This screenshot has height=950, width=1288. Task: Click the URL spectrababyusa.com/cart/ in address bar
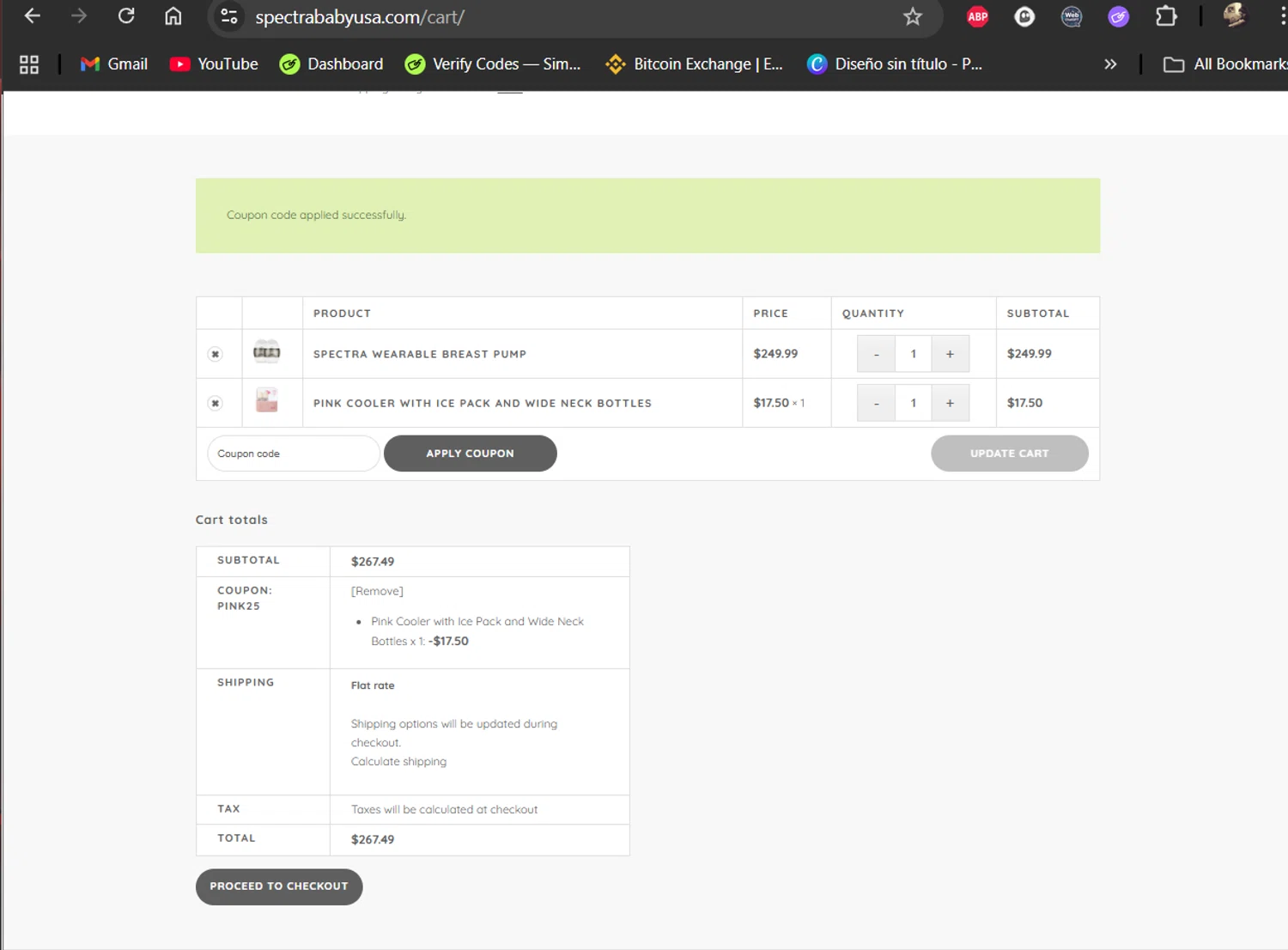point(360,17)
